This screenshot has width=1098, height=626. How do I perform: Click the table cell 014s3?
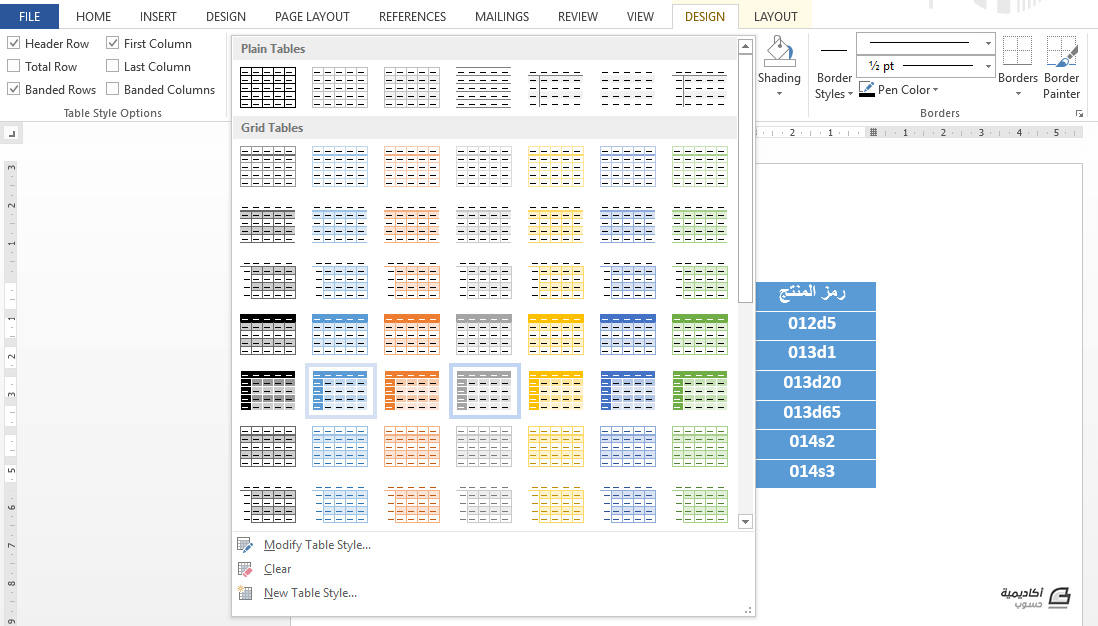[816, 472]
